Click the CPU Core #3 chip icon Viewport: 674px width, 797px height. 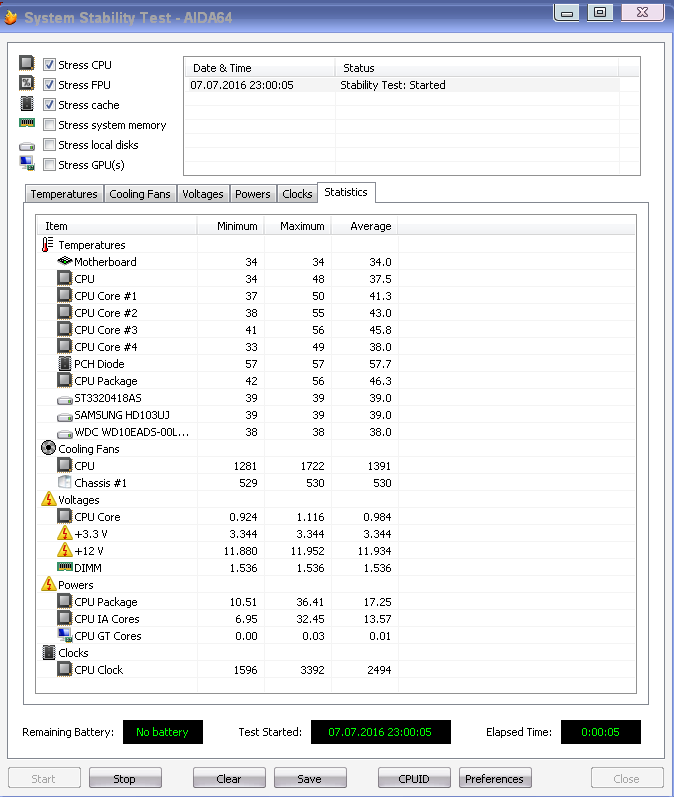pos(65,329)
